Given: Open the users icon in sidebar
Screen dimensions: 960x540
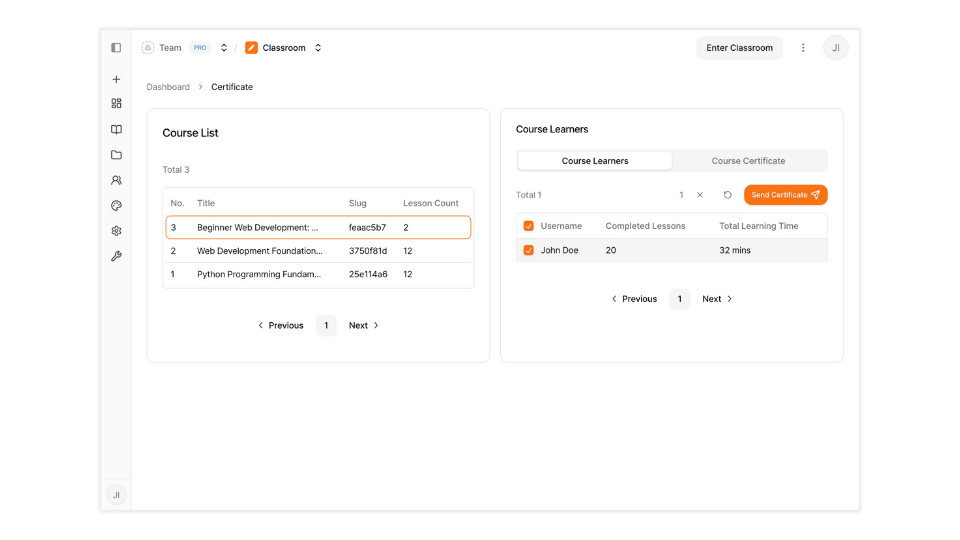Looking at the screenshot, I should click(116, 180).
